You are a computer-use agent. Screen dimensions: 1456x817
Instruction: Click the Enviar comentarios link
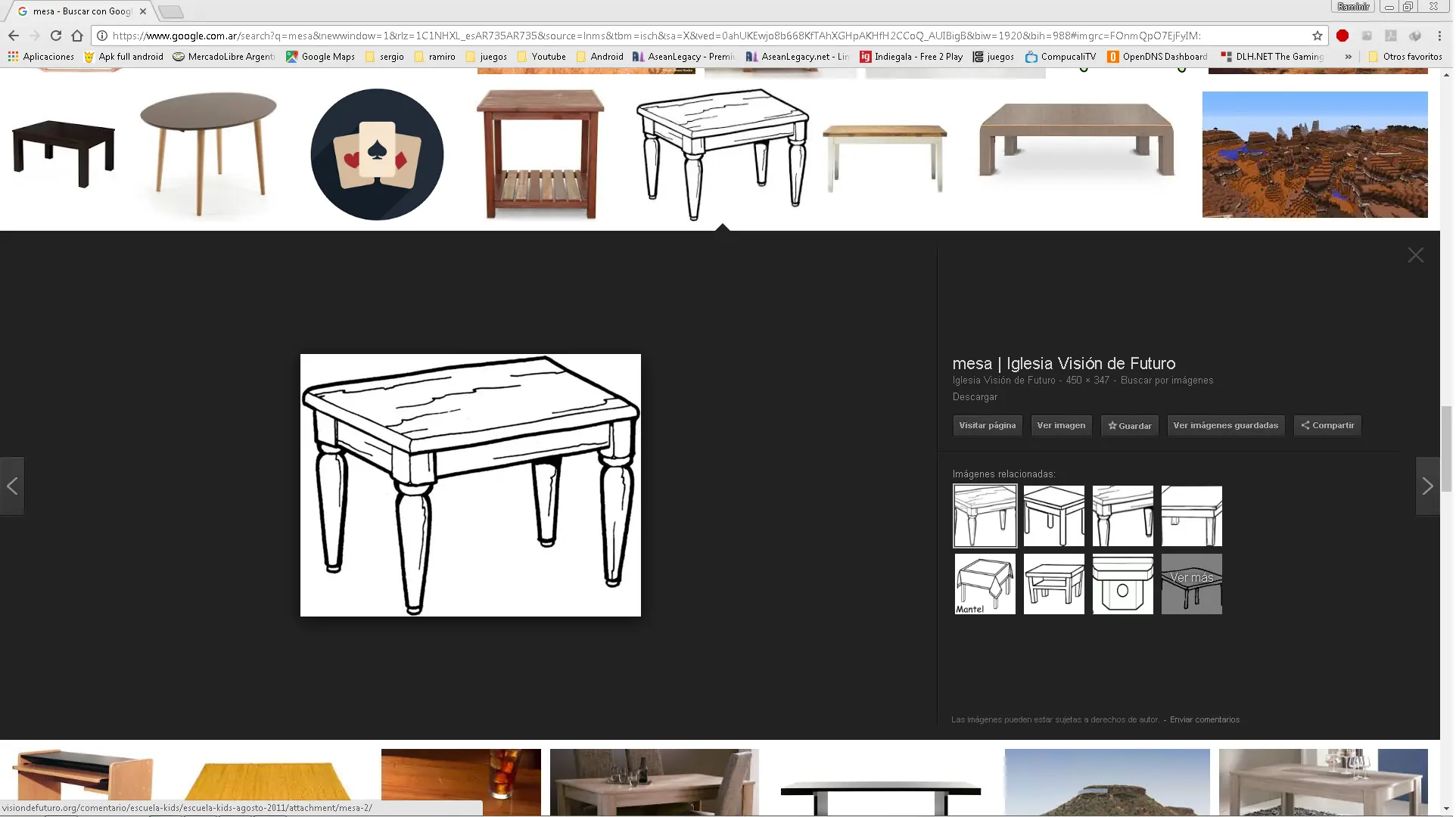pos(1204,719)
